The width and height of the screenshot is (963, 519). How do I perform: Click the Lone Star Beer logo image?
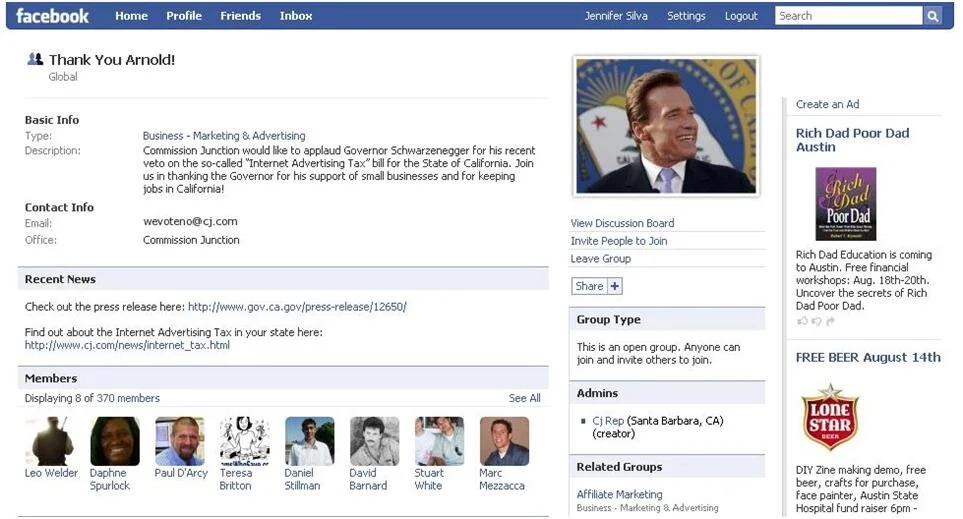pos(830,418)
